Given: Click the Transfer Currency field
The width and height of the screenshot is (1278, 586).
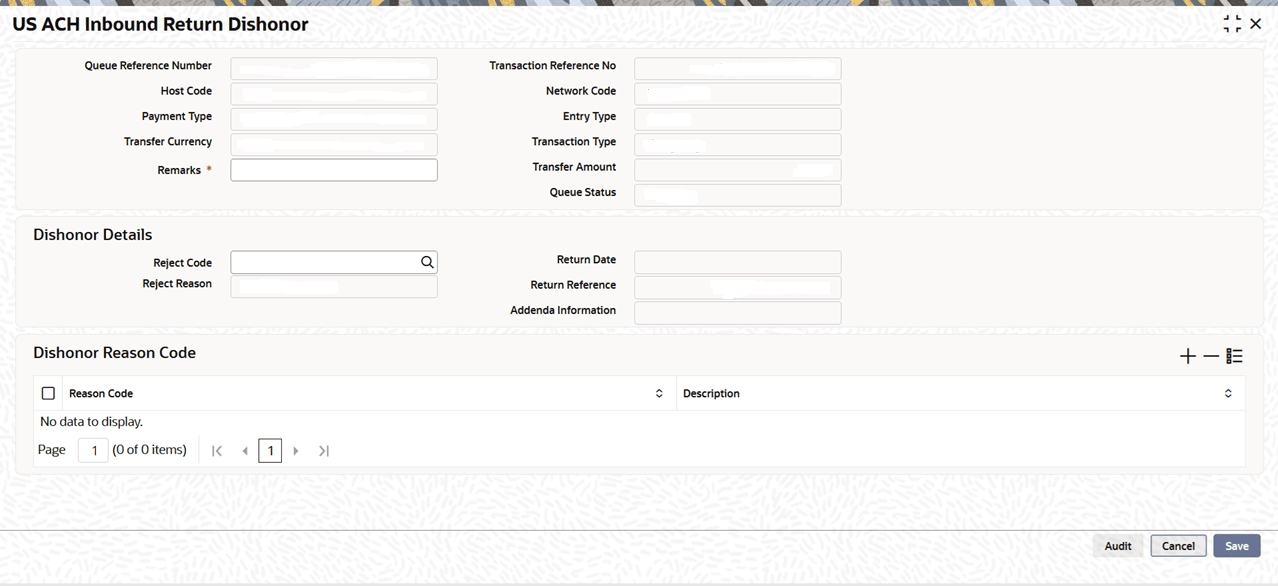Looking at the screenshot, I should click(x=334, y=145).
